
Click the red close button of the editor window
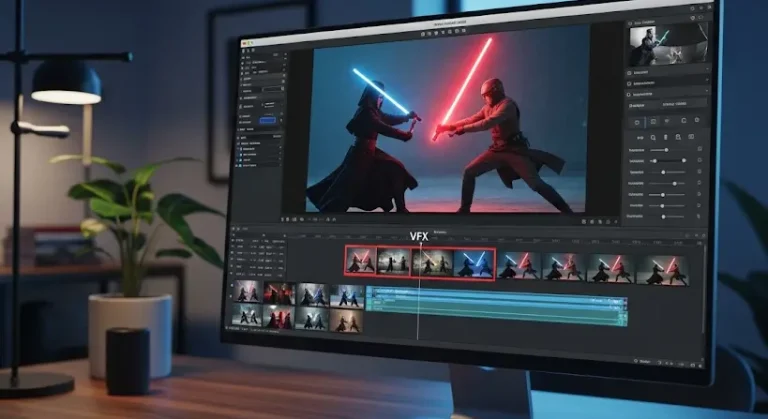[x=243, y=44]
